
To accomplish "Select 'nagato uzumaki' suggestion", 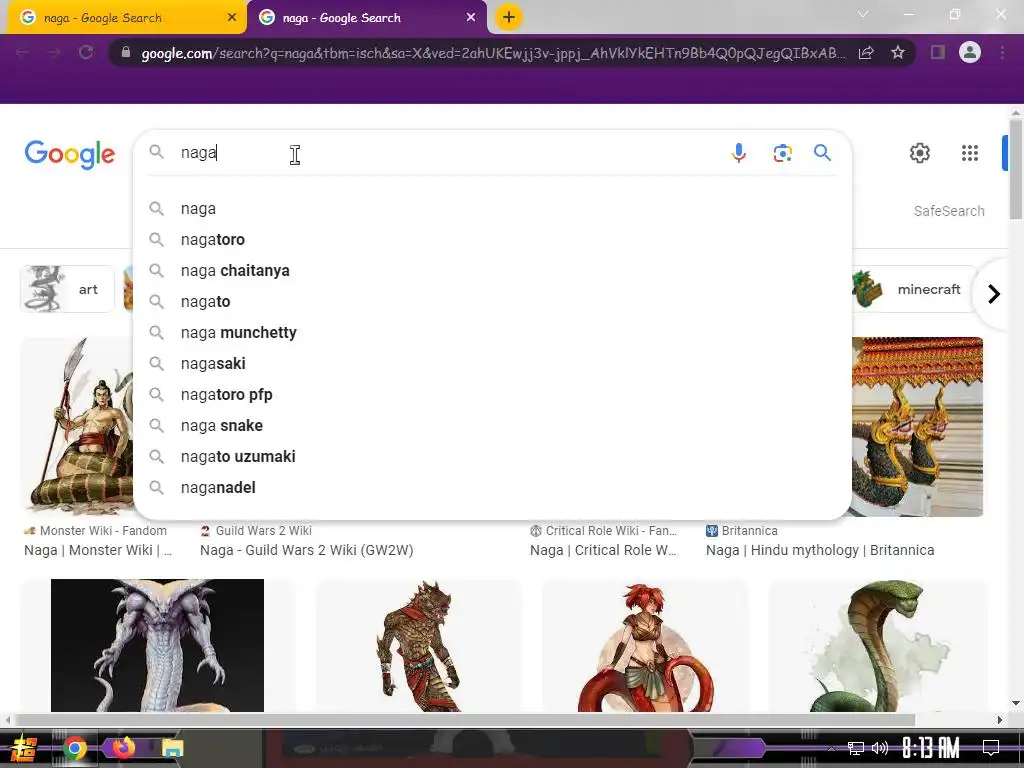I will pyautogui.click(x=492, y=456).
